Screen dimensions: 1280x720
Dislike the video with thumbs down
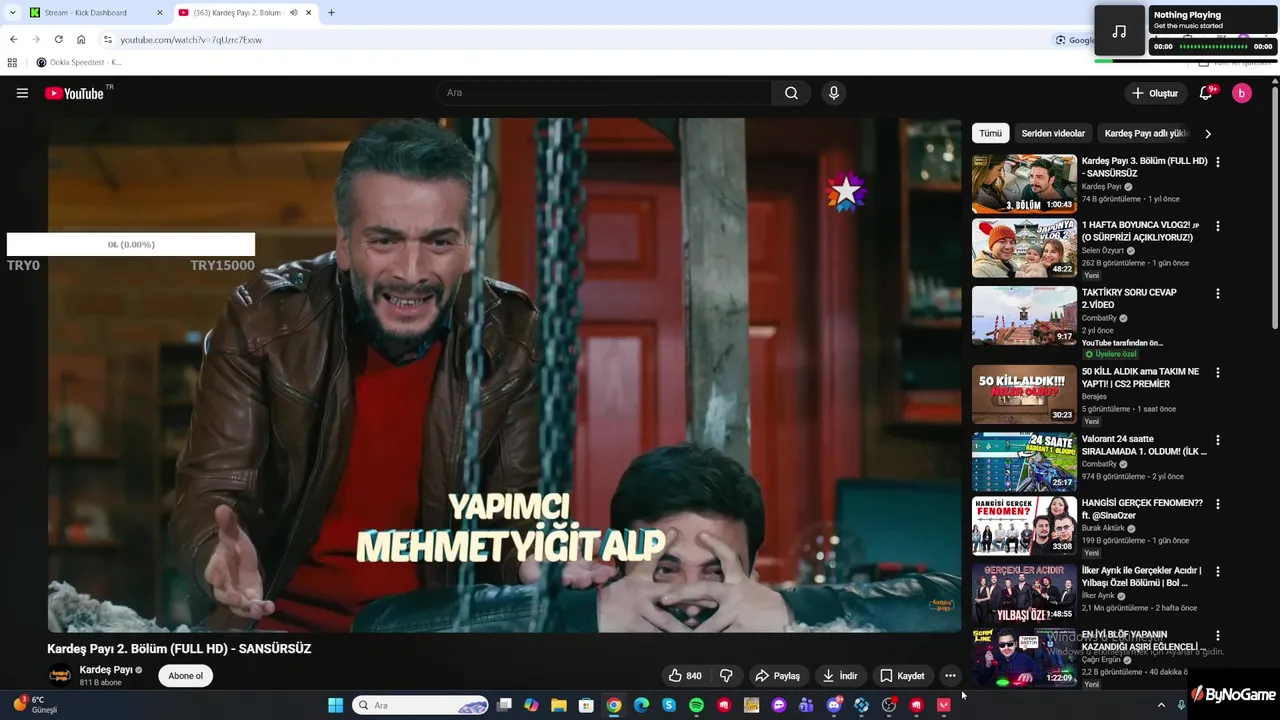point(727,676)
